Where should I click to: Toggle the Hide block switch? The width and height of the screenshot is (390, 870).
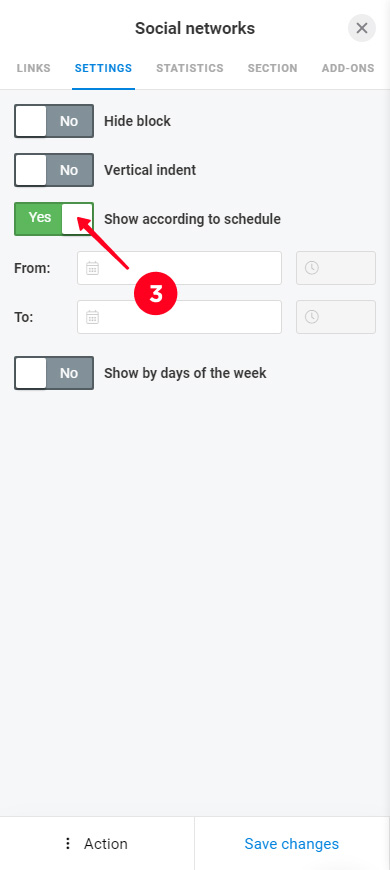54,121
